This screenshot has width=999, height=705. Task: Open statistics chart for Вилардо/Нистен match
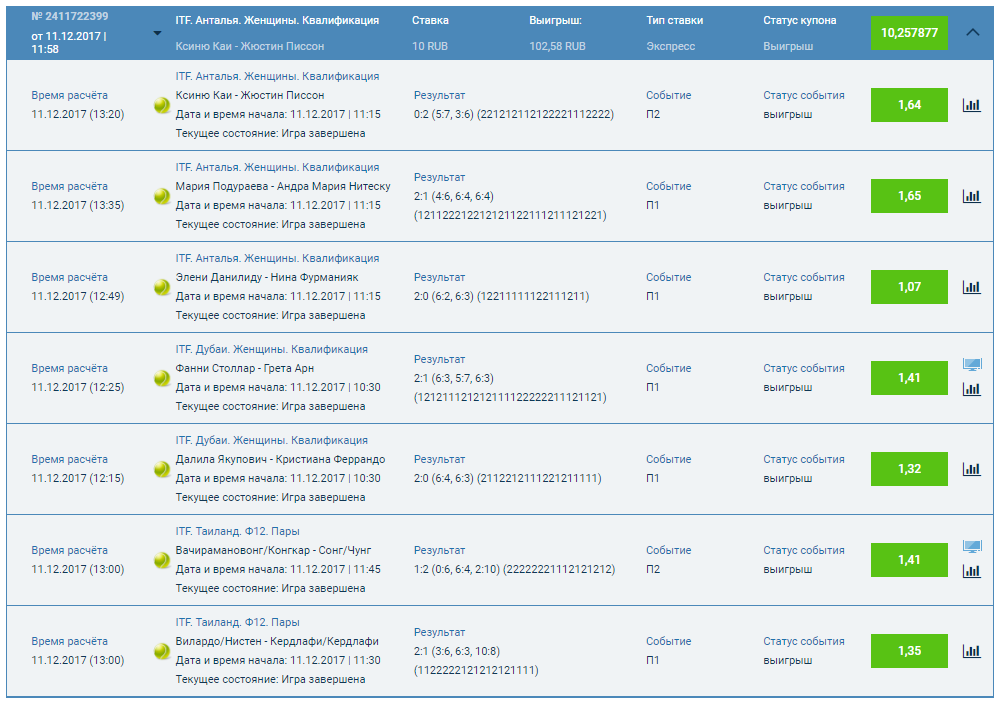click(972, 652)
